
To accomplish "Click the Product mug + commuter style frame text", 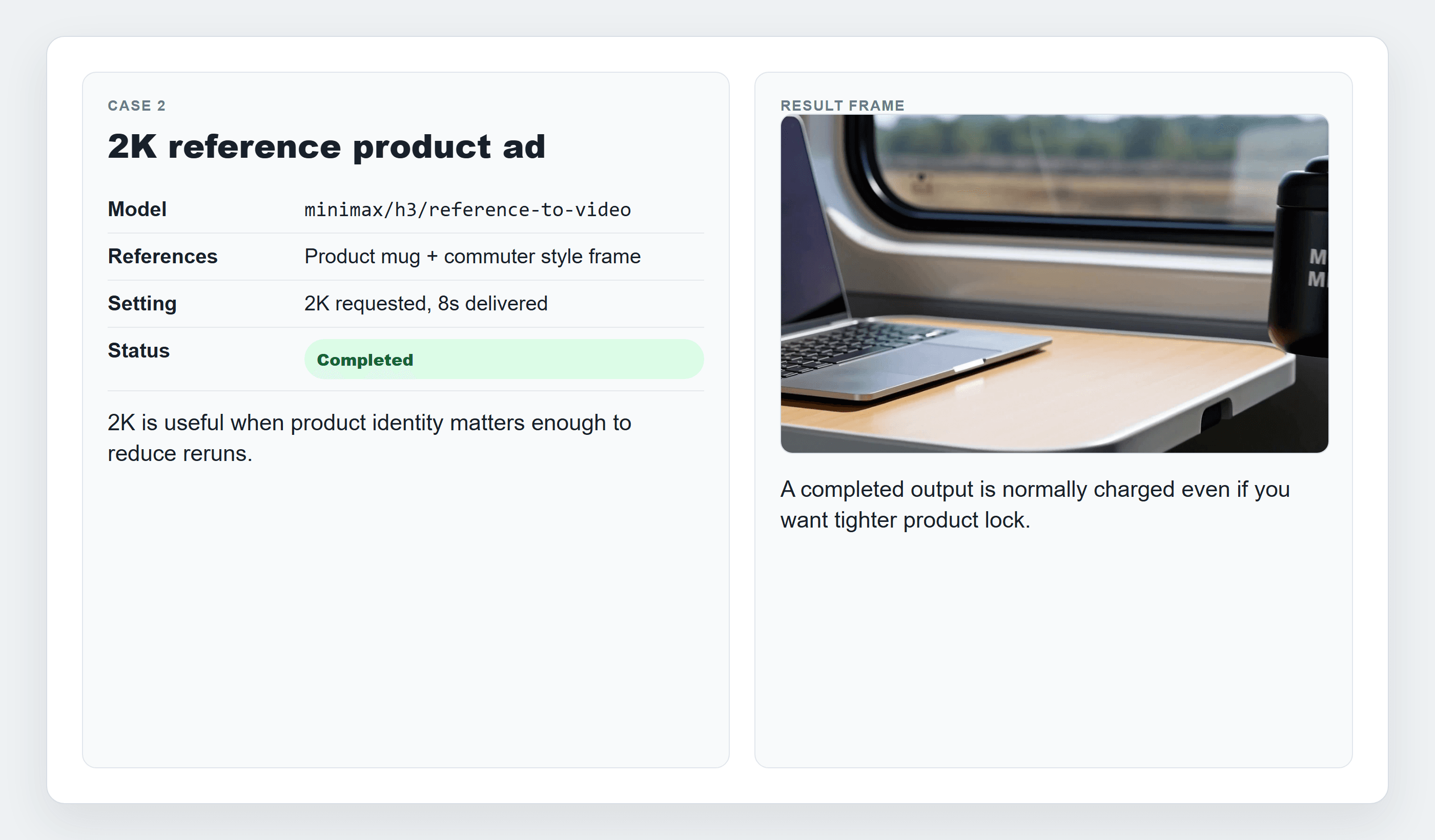I will (473, 256).
